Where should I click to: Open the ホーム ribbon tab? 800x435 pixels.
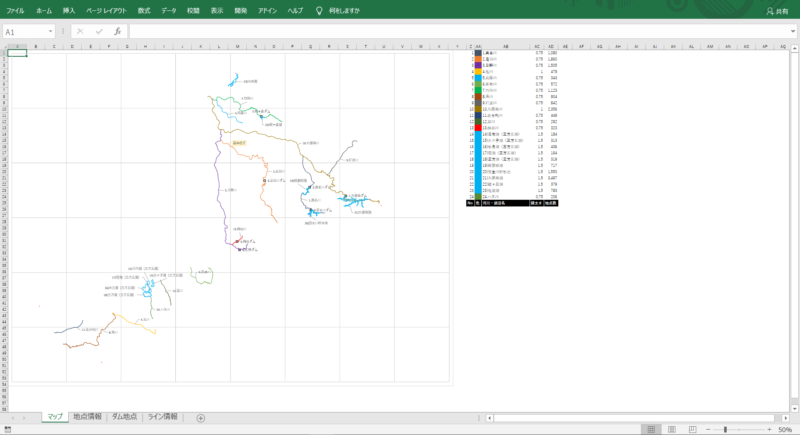click(x=44, y=10)
